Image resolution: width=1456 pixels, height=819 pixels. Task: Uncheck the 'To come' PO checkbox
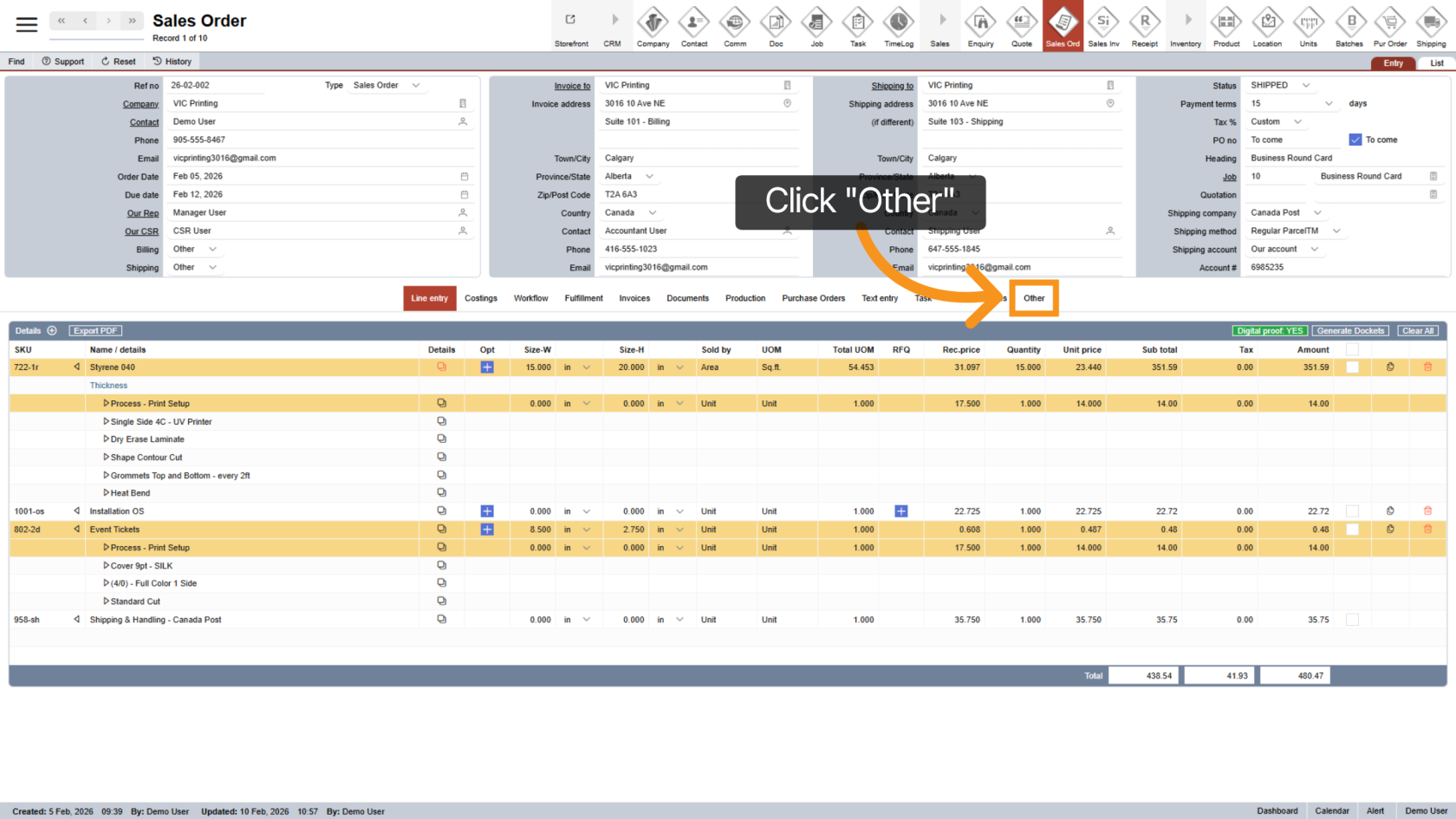(1354, 139)
